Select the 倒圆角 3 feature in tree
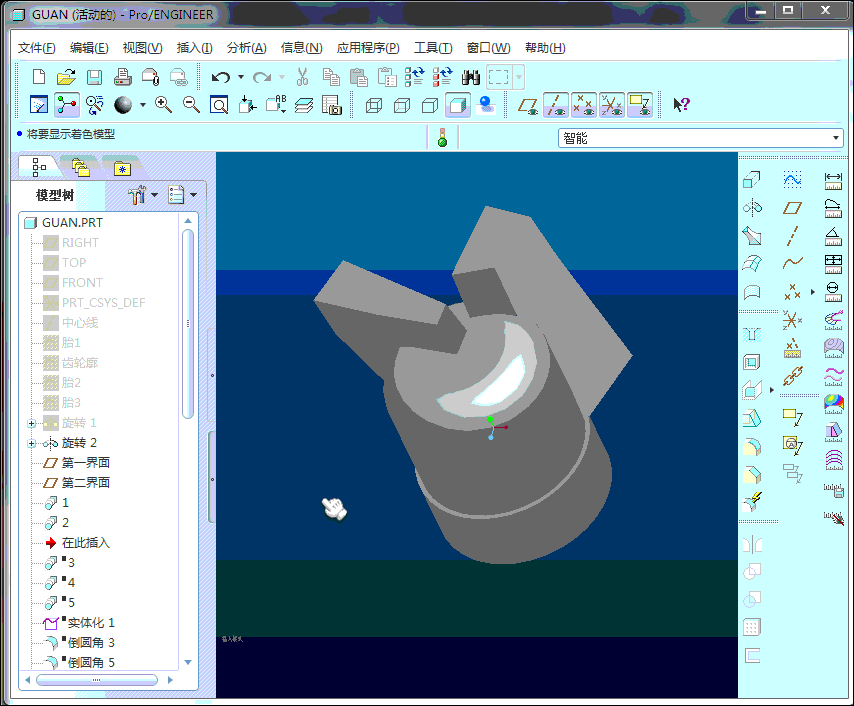 [91, 643]
